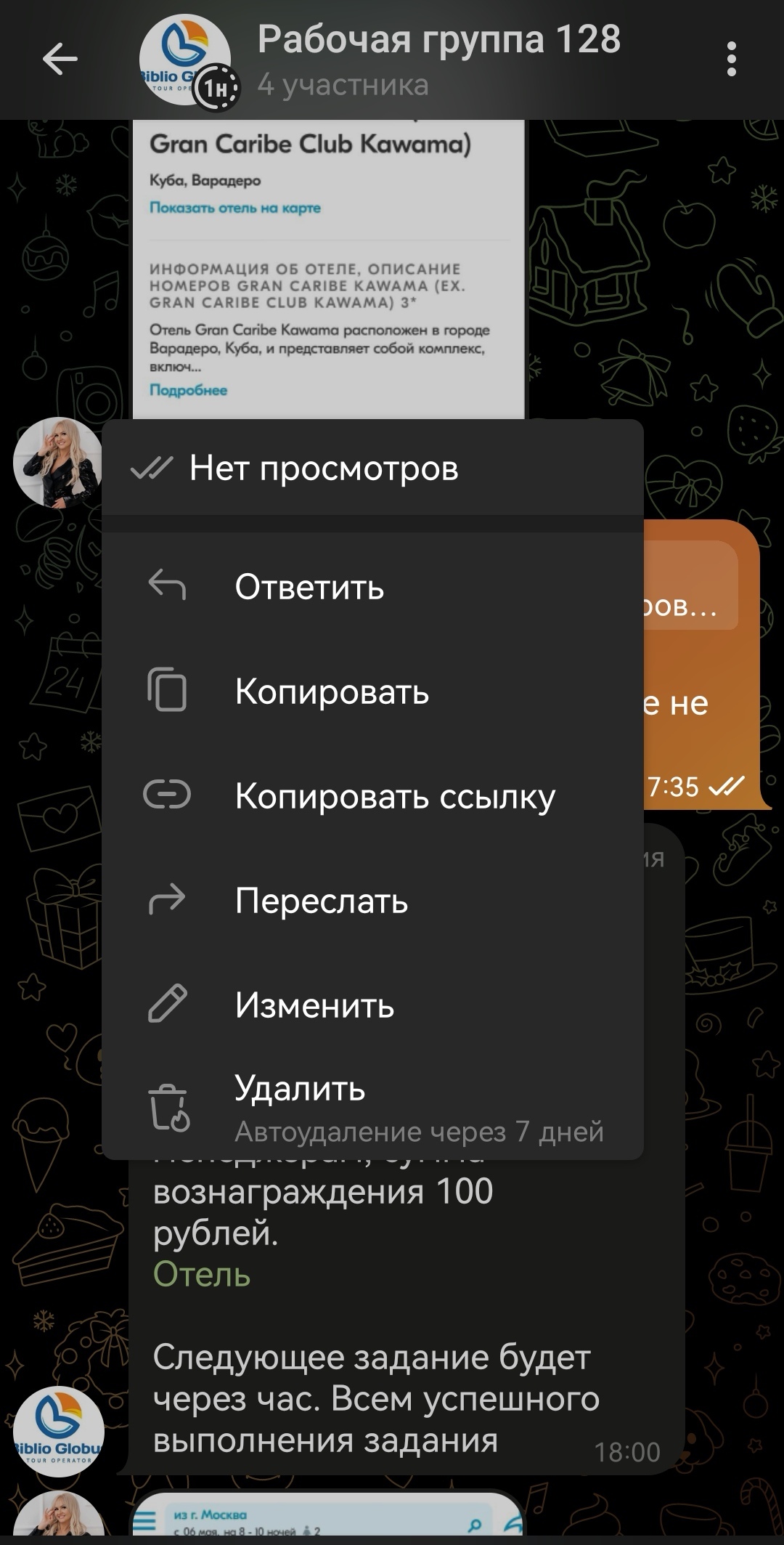
Task: Tap the 1н auto-delete timer badge
Action: pyautogui.click(x=216, y=88)
